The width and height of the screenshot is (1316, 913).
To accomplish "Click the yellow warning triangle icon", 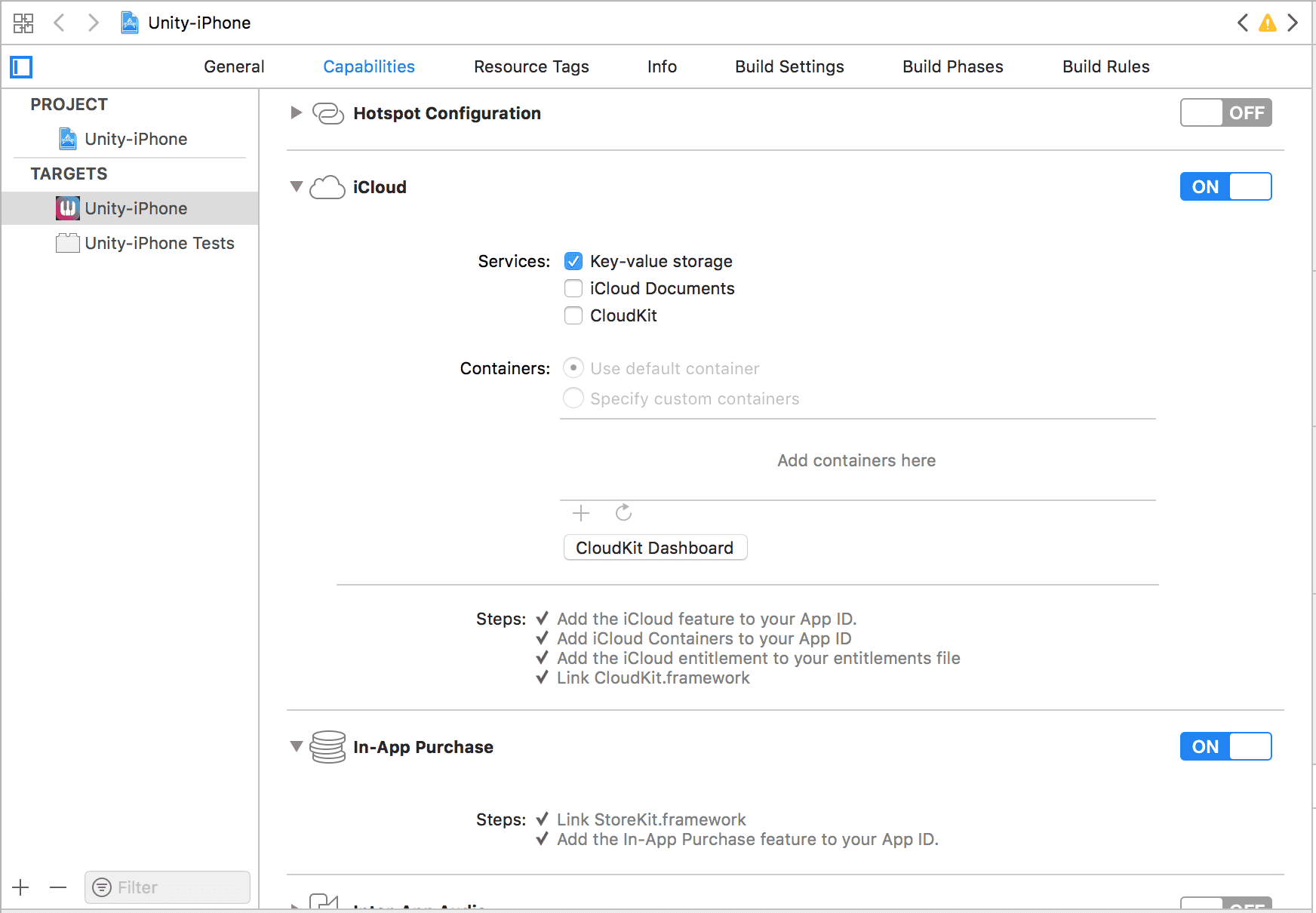I will pyautogui.click(x=1268, y=23).
